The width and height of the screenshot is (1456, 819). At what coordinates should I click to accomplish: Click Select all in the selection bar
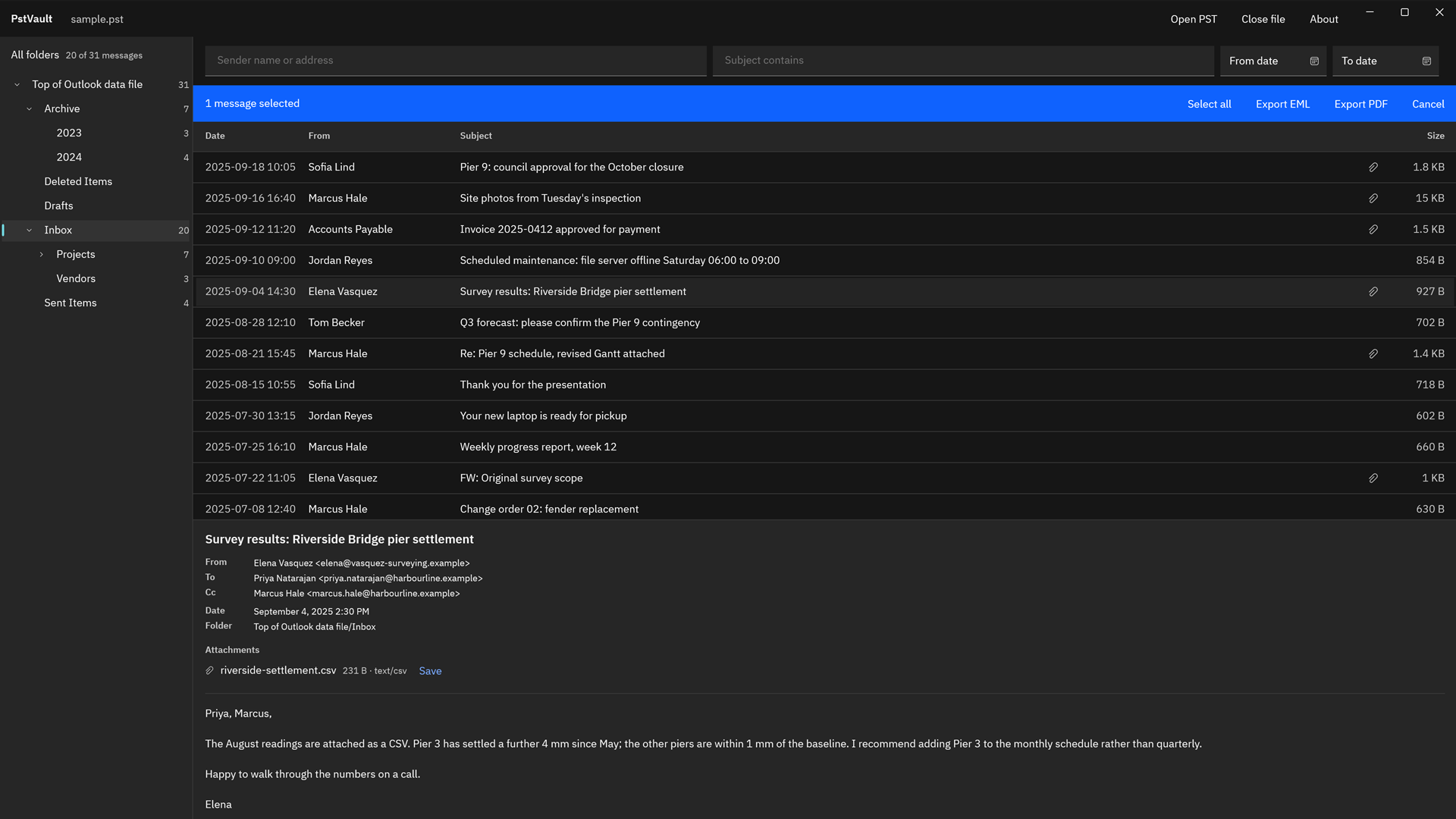[x=1210, y=104]
